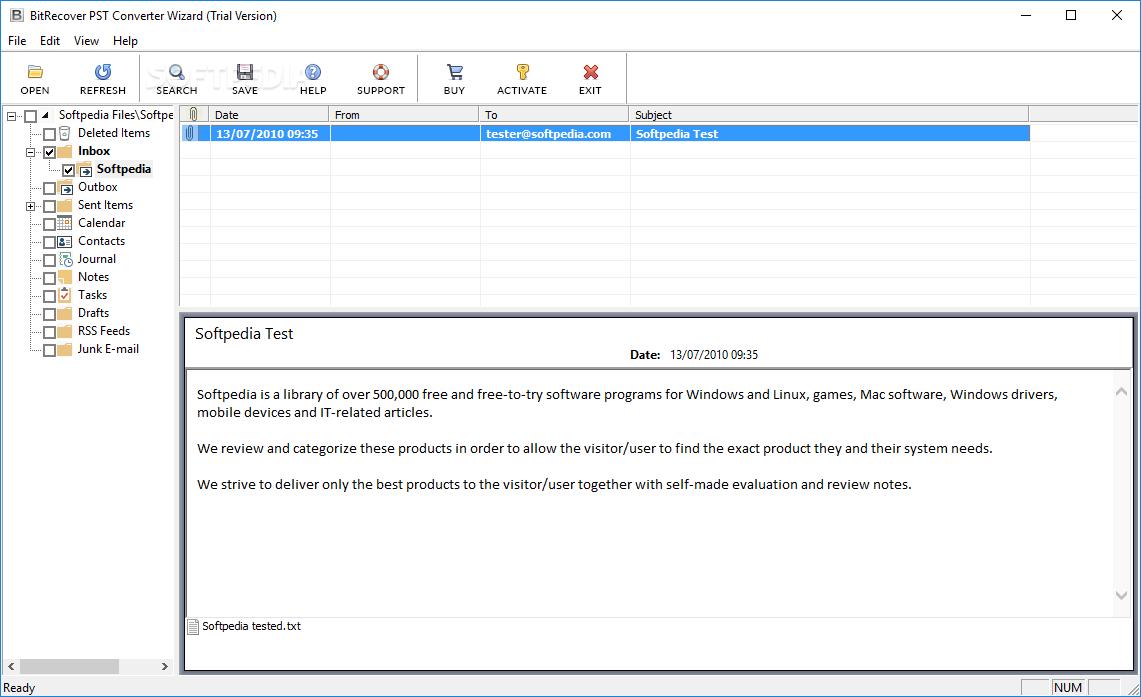Click the Drafts folder icon

[65, 313]
